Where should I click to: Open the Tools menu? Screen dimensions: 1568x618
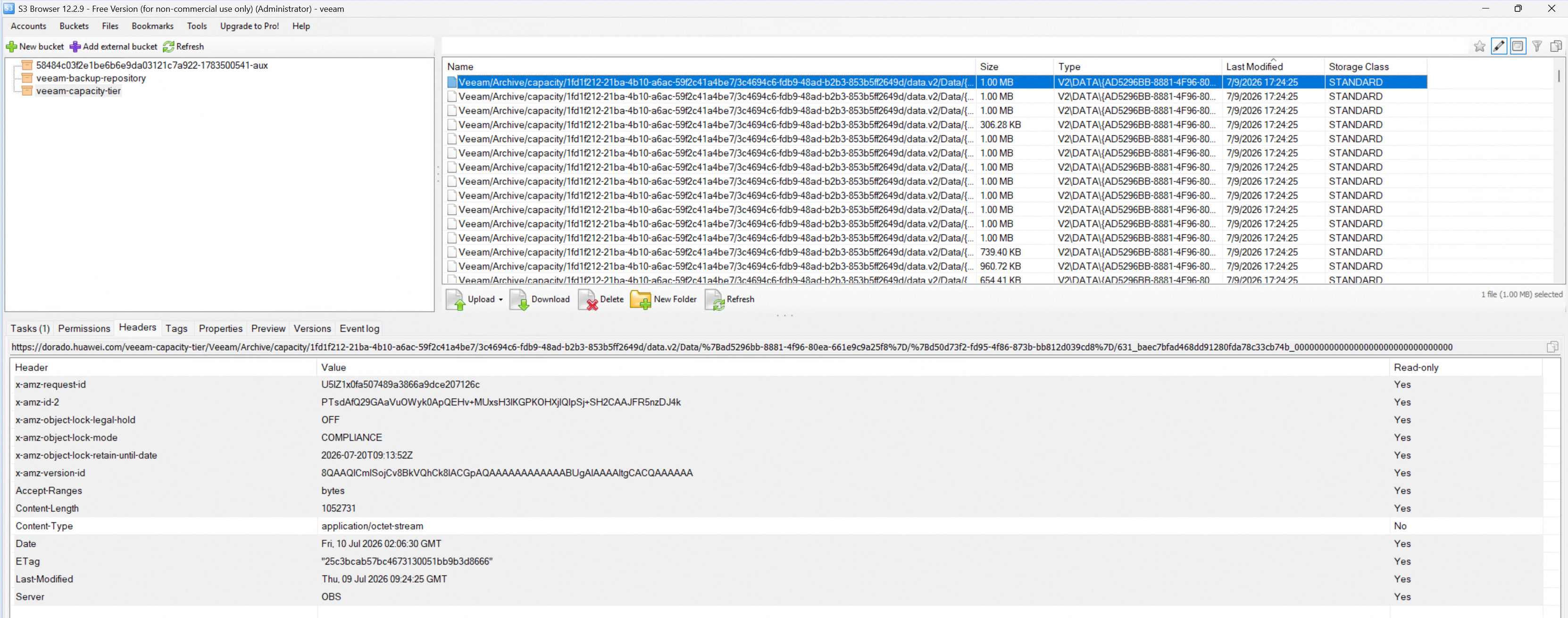tap(197, 26)
